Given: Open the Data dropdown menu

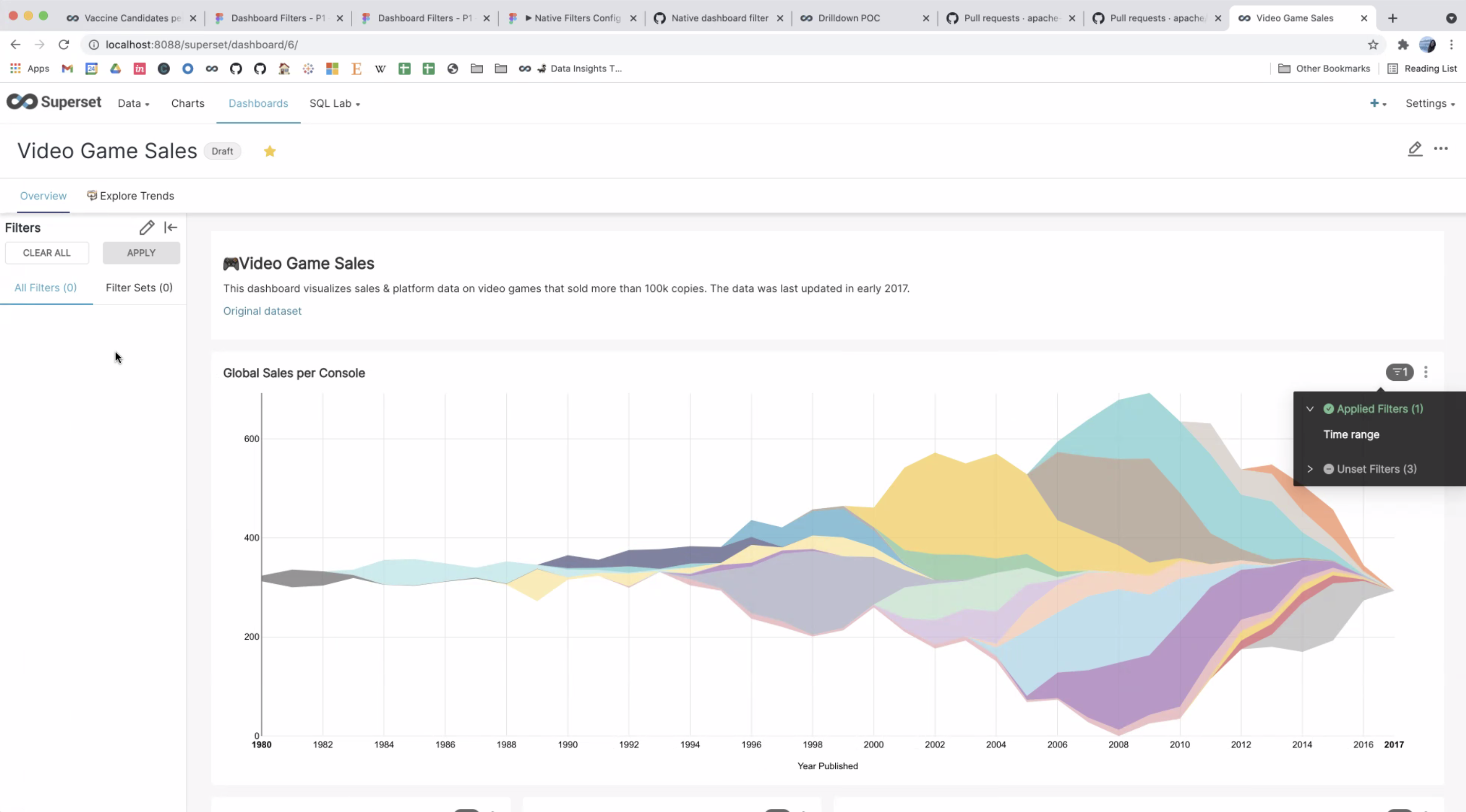Looking at the screenshot, I should (x=133, y=104).
